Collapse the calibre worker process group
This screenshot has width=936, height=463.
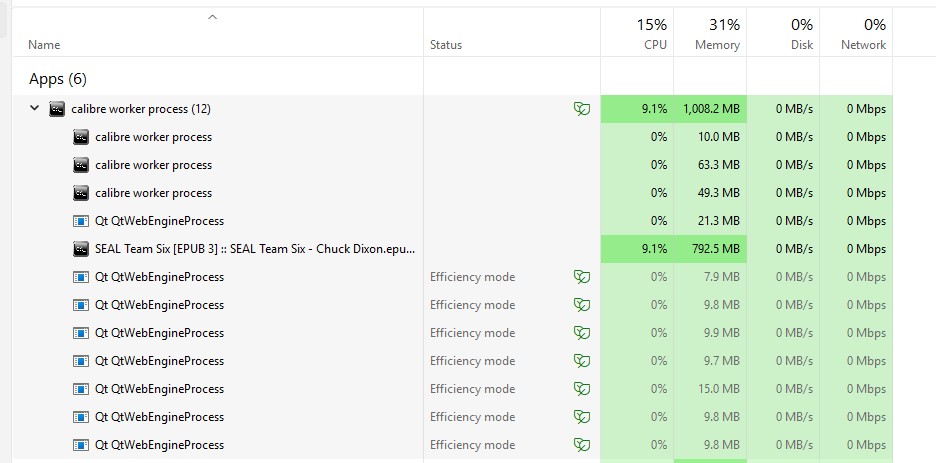click(34, 109)
